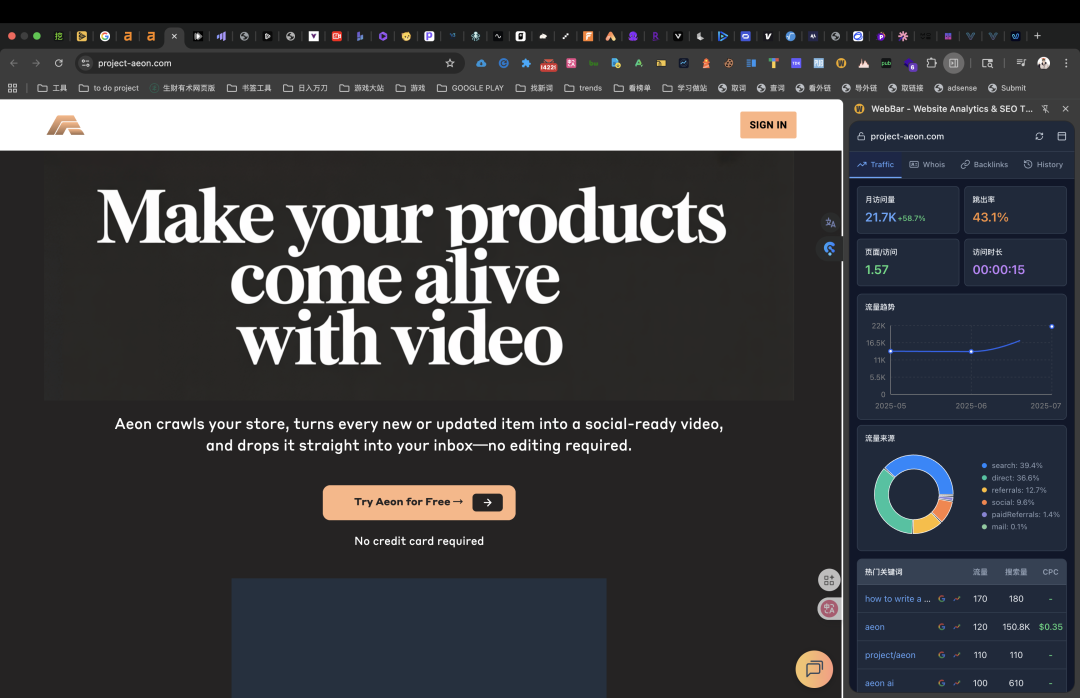The height and width of the screenshot is (698, 1080).
Task: Open the '生财有术网页版' bookmark
Action: point(183,88)
